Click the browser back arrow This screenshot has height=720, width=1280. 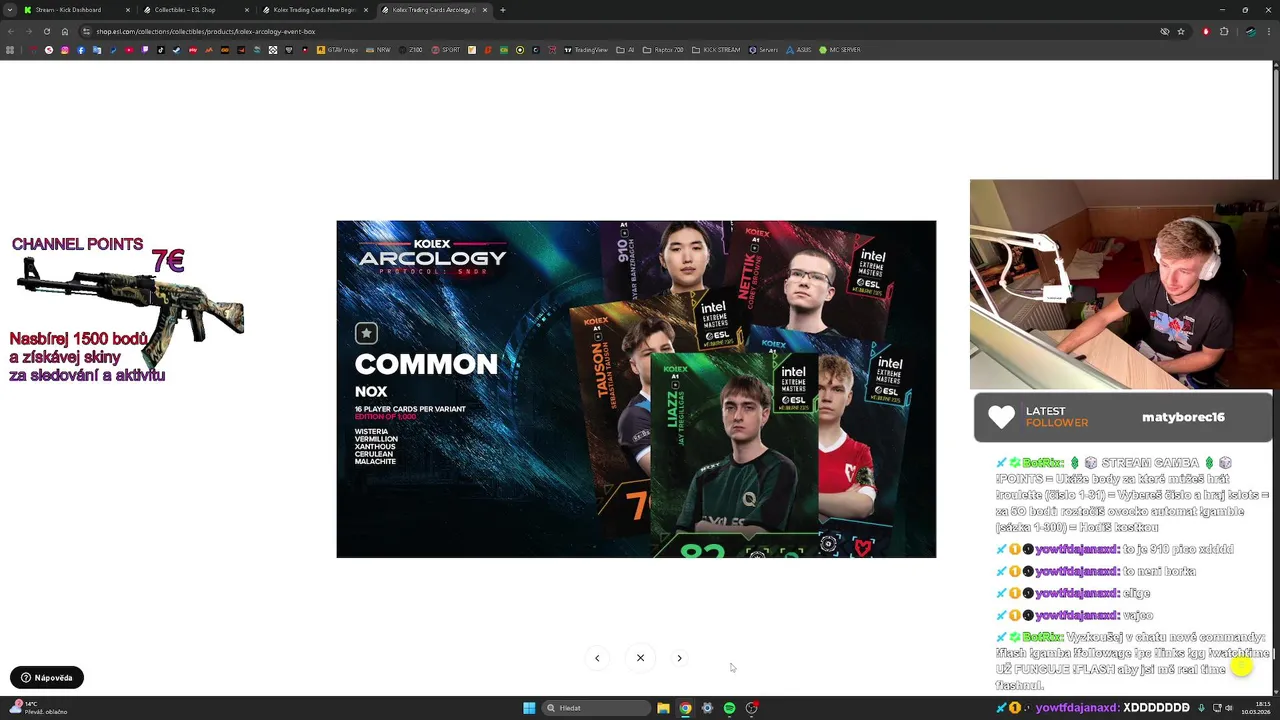(10, 31)
